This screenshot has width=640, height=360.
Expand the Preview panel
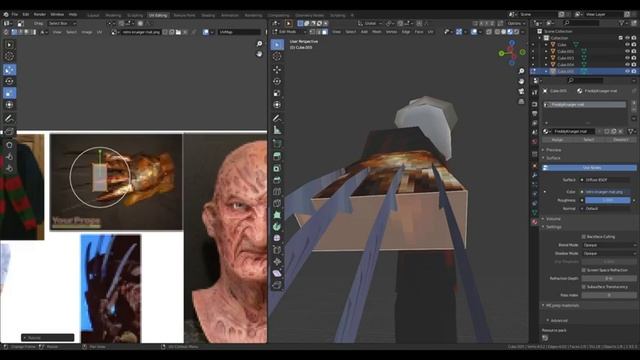click(x=552, y=150)
